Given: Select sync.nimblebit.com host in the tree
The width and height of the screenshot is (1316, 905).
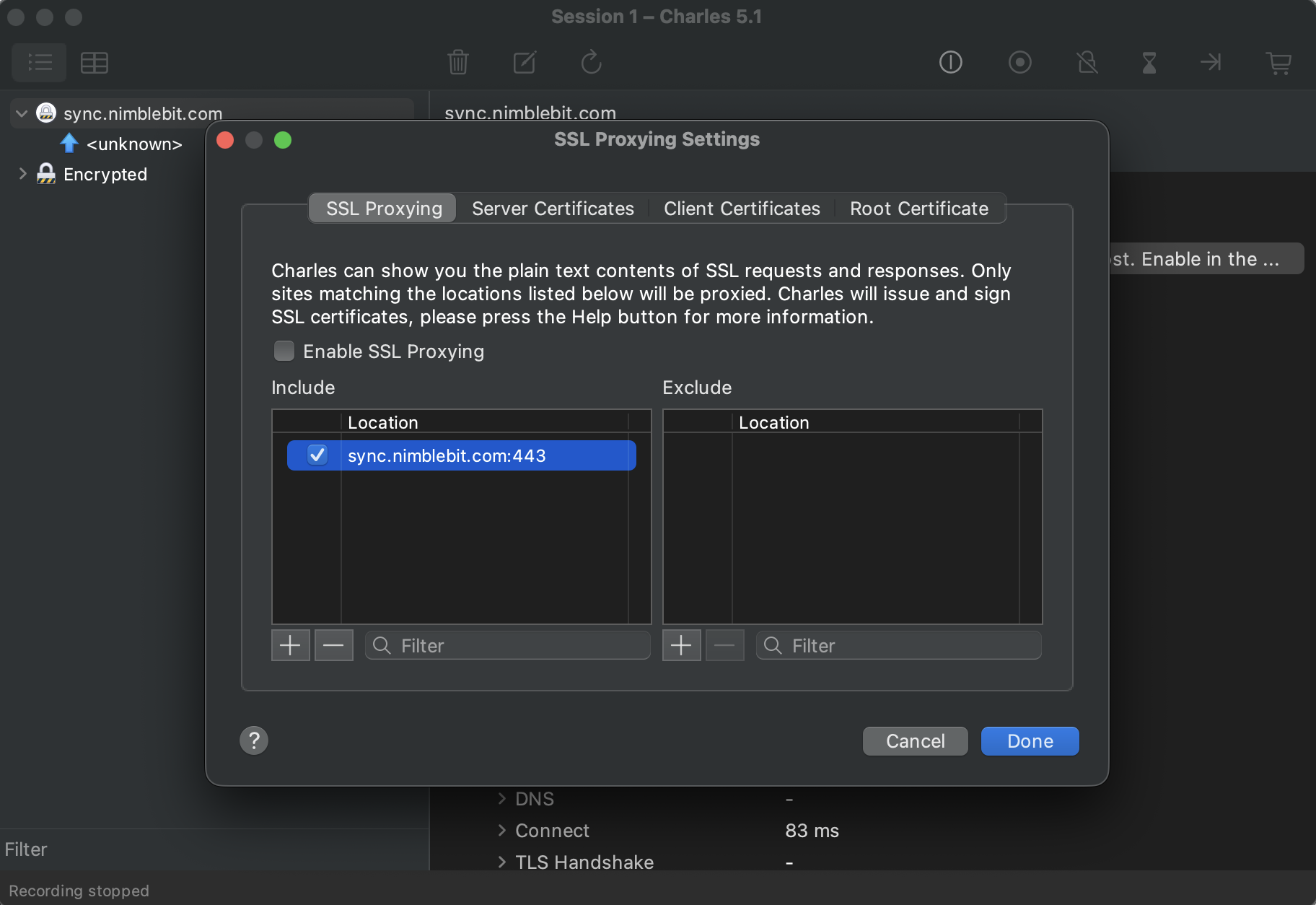Looking at the screenshot, I should pos(143,113).
